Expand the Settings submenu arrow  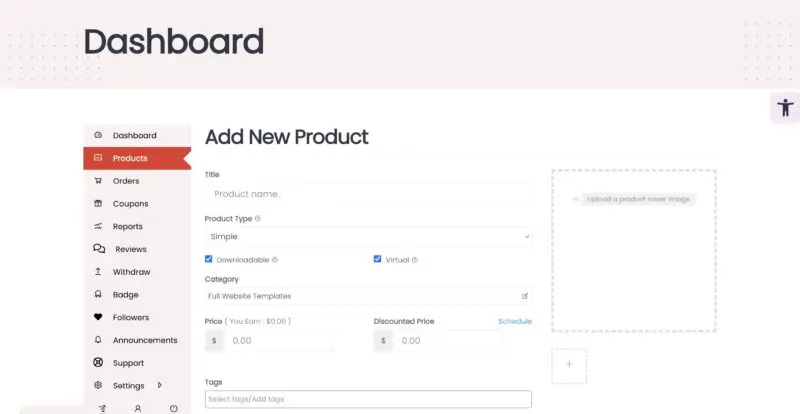[x=160, y=385]
